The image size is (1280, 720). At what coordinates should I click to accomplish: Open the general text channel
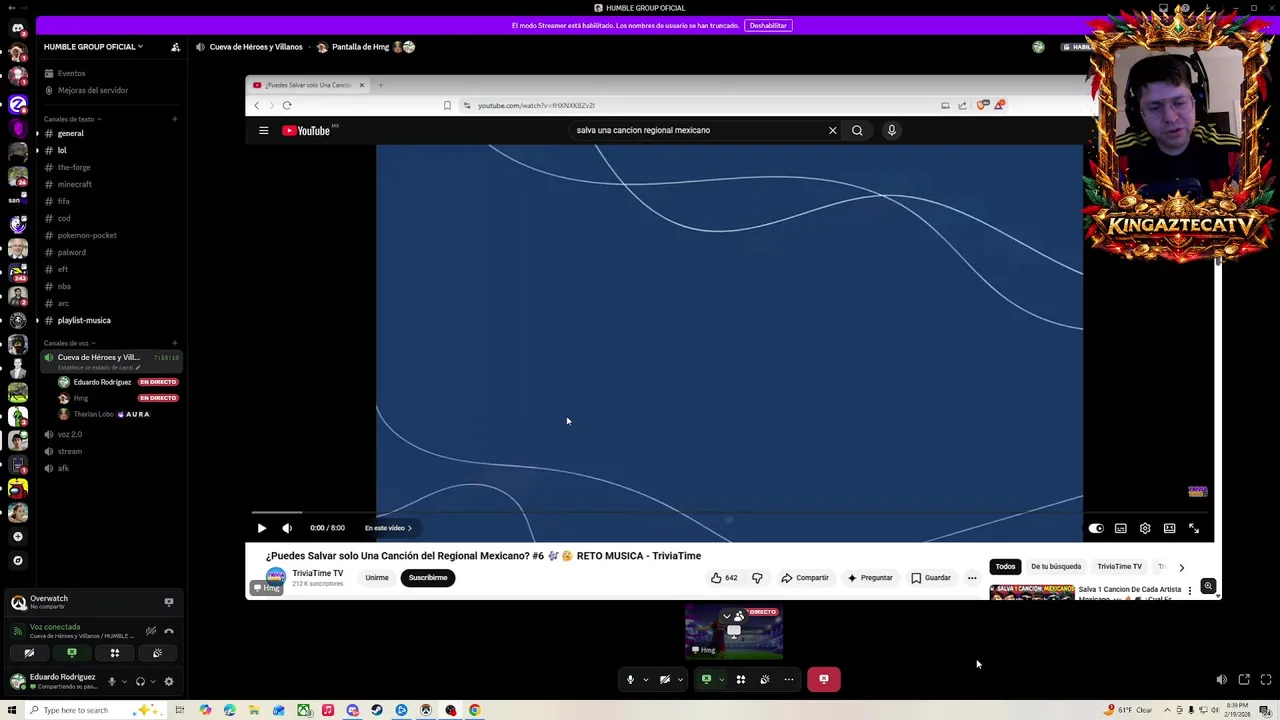point(70,133)
